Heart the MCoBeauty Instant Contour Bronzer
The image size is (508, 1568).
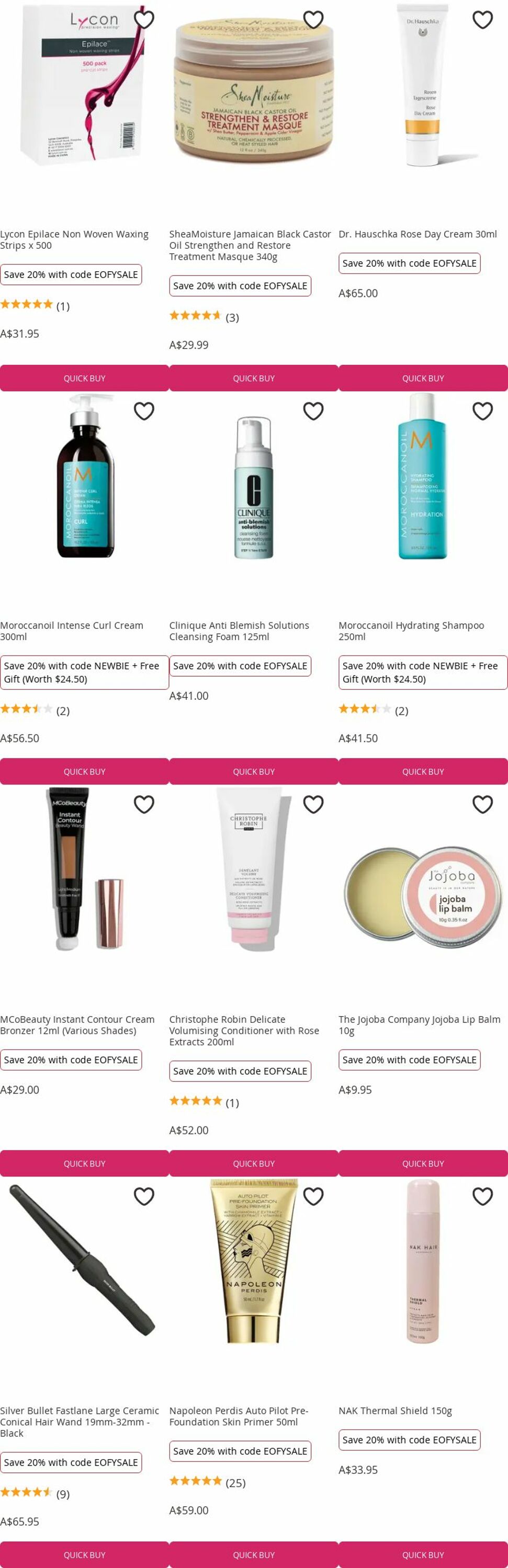[144, 804]
